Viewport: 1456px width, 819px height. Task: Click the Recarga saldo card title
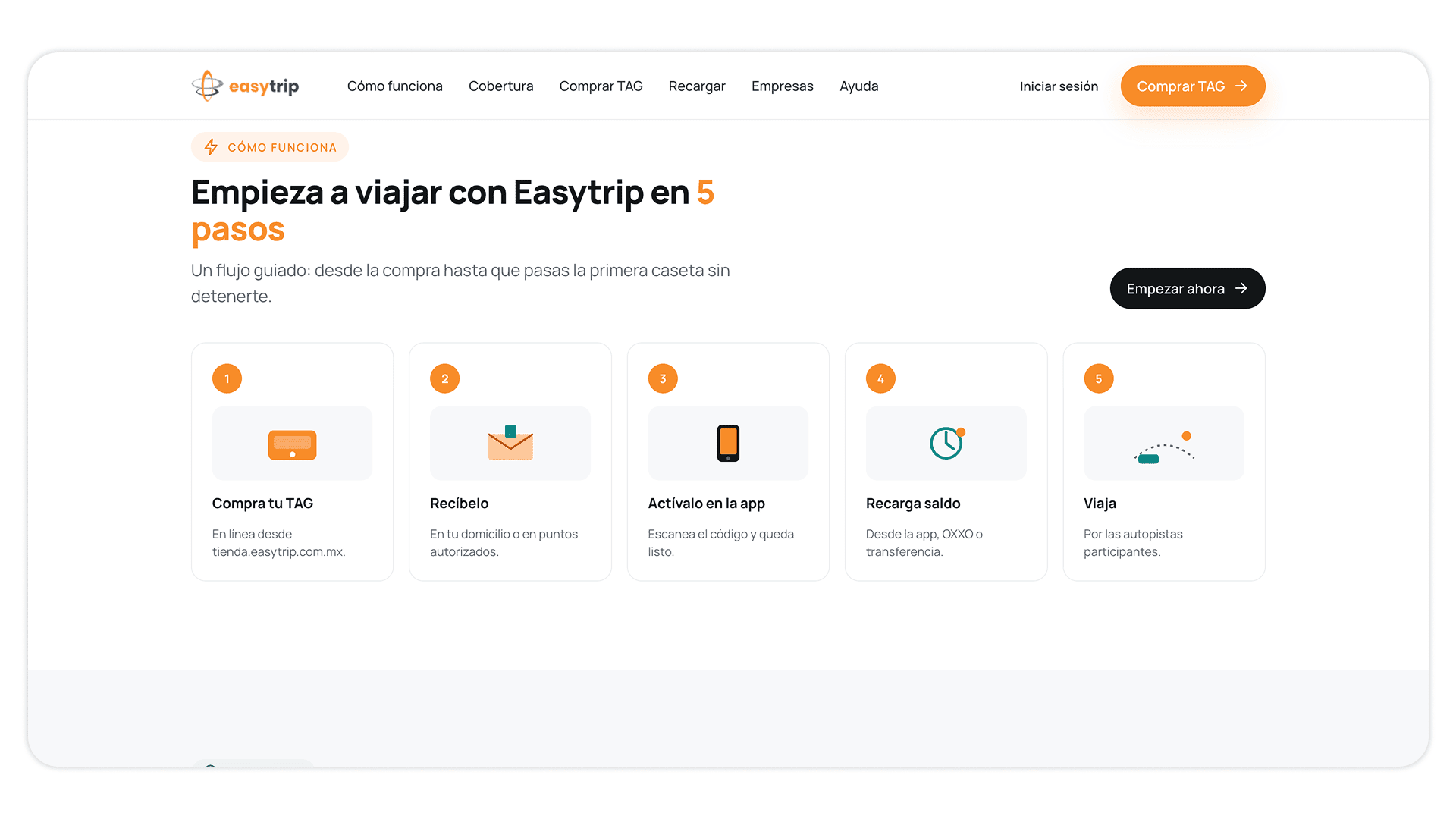point(913,504)
